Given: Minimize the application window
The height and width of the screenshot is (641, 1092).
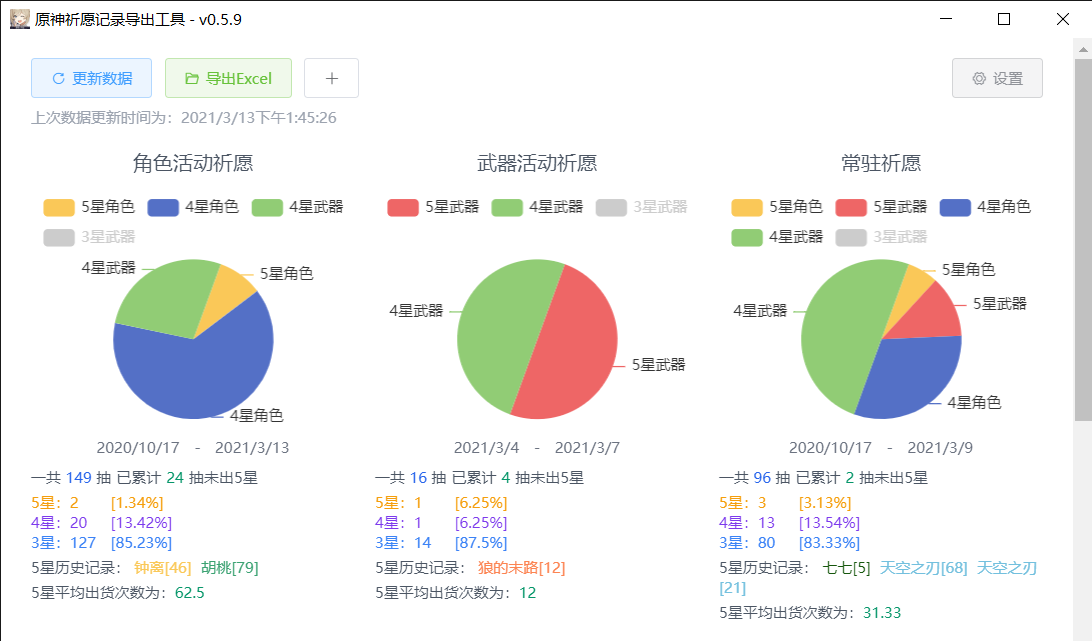Looking at the screenshot, I should click(x=945, y=19).
